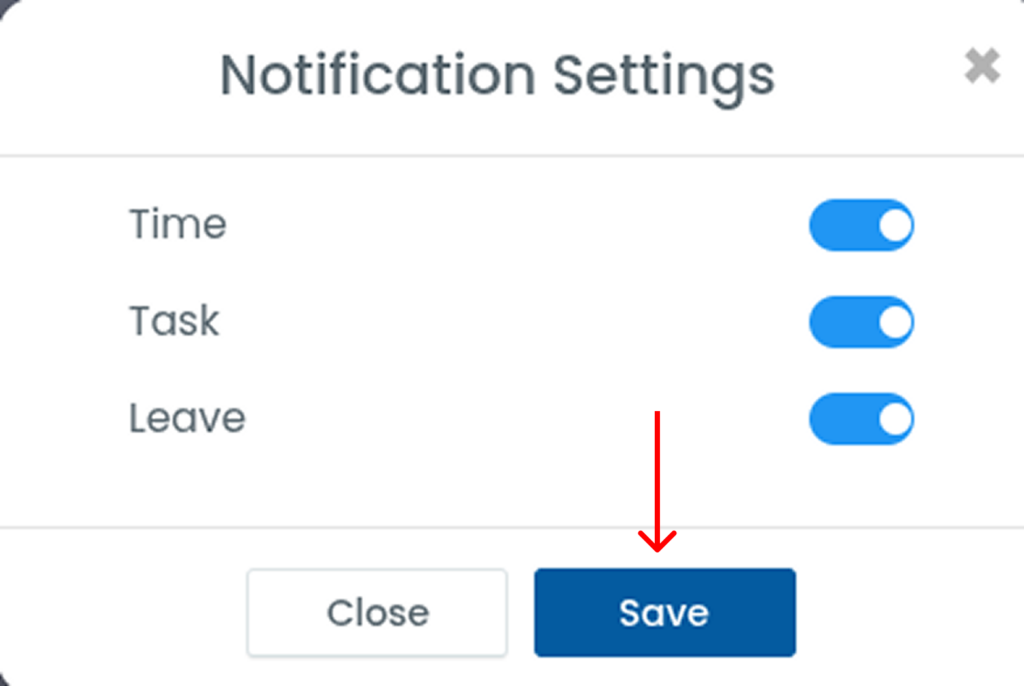Click the Notification Settings heading
This screenshot has height=686, width=1024.
[x=497, y=75]
